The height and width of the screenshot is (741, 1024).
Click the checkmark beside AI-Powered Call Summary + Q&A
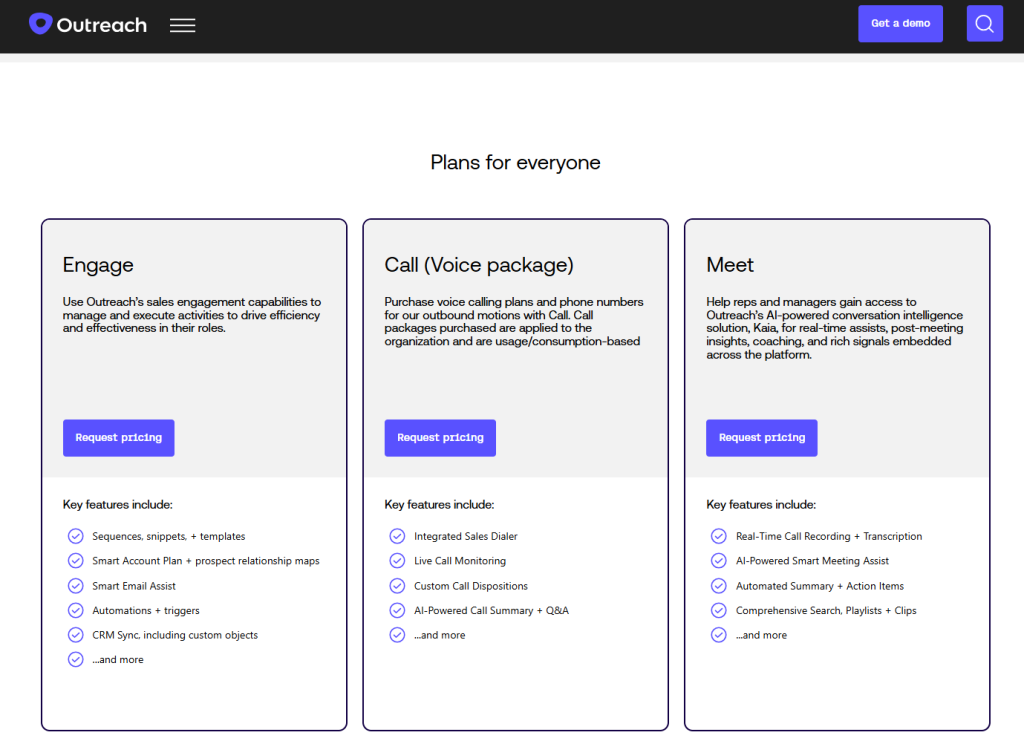pyautogui.click(x=397, y=610)
